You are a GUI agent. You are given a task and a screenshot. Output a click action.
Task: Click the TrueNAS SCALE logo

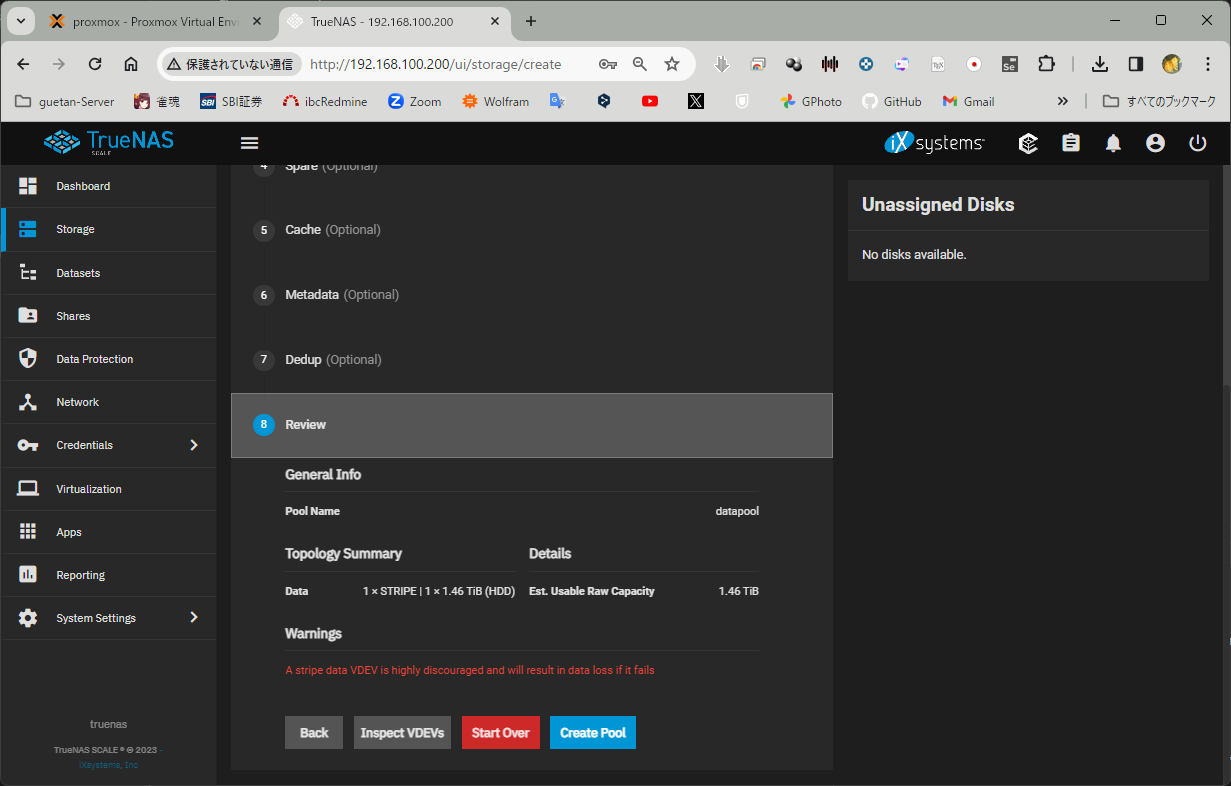tap(109, 142)
